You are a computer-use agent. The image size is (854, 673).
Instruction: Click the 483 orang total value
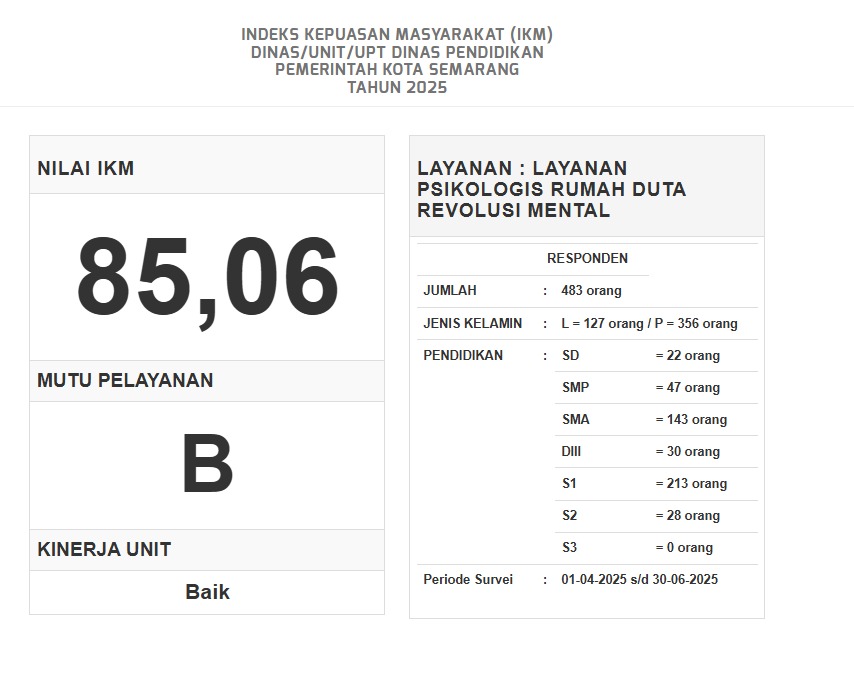click(591, 291)
